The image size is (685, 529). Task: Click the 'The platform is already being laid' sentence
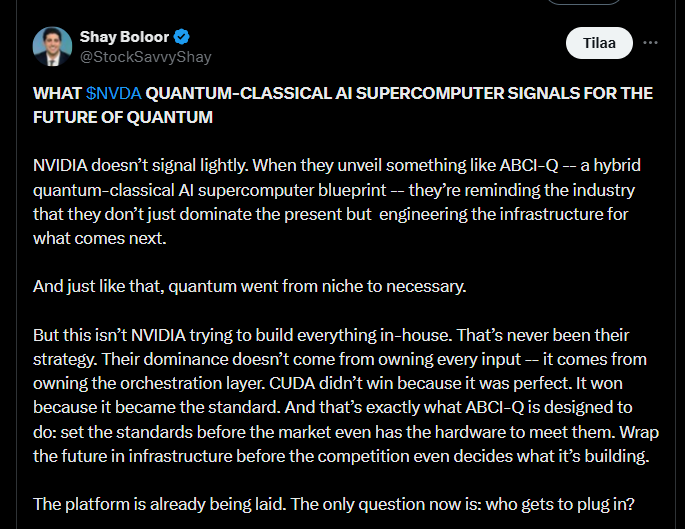point(159,505)
